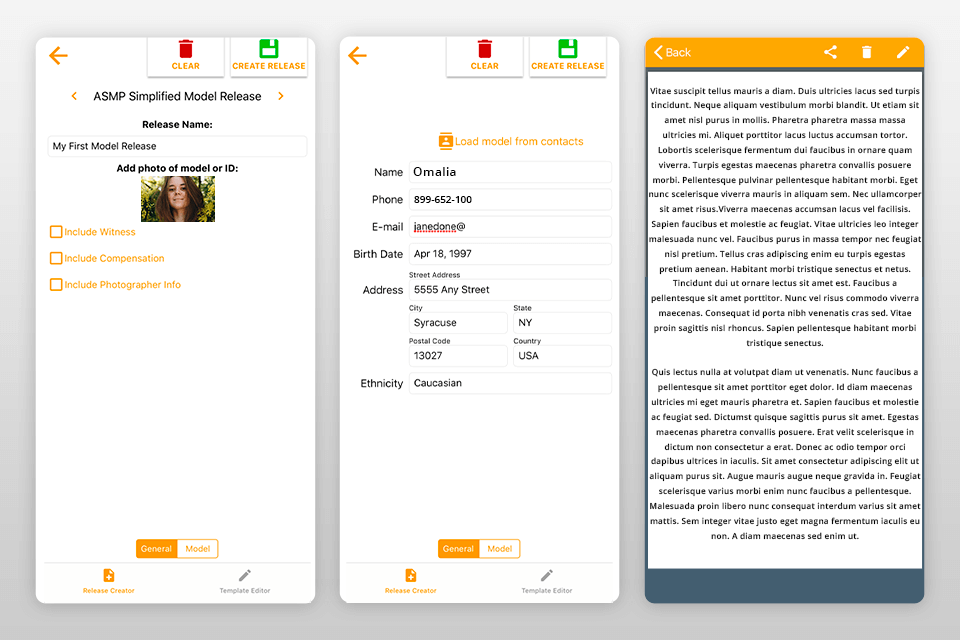Tap the model photo thumbnail
Viewport: 960px width, 640px height.
(177, 199)
